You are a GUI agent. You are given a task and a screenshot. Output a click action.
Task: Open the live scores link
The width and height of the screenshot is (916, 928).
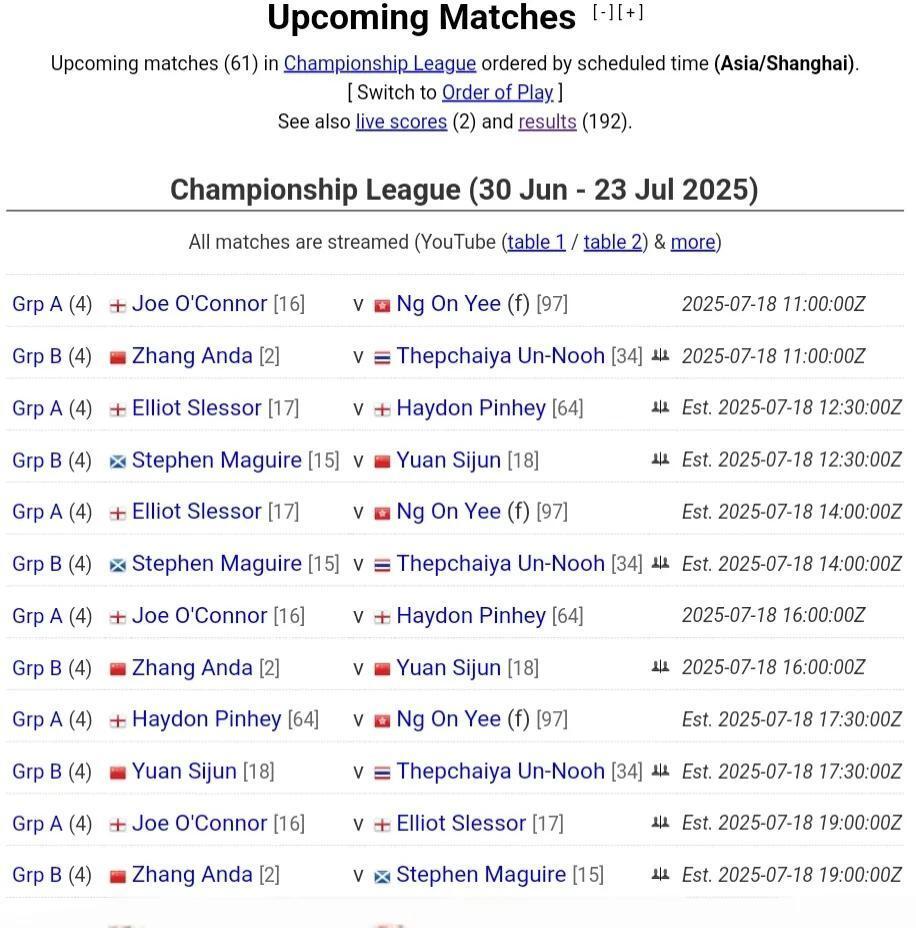coord(401,121)
